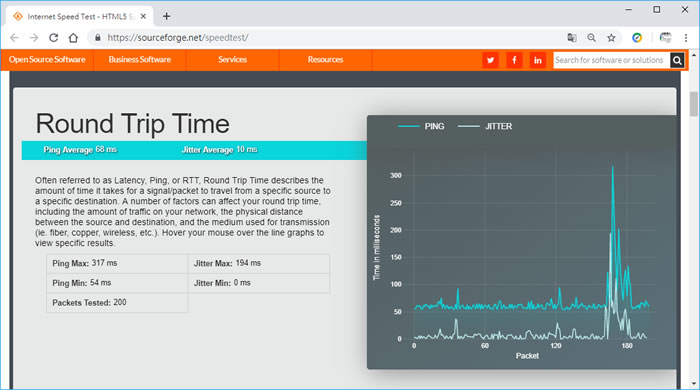700x390 pixels.
Task: Click the Jitter Max 194 ms cell
Action: tap(258, 264)
